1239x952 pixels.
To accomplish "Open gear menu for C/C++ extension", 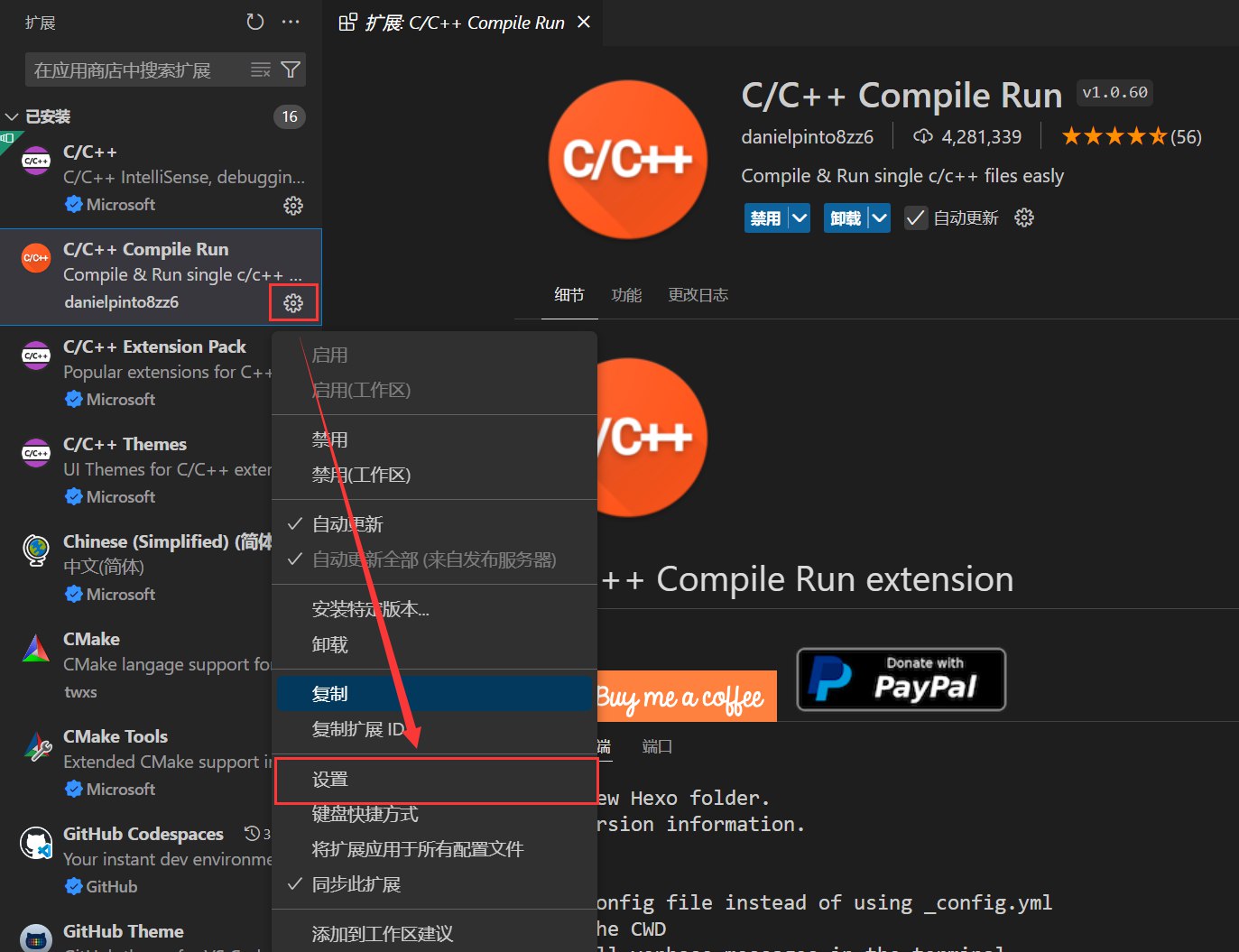I will pyautogui.click(x=293, y=206).
